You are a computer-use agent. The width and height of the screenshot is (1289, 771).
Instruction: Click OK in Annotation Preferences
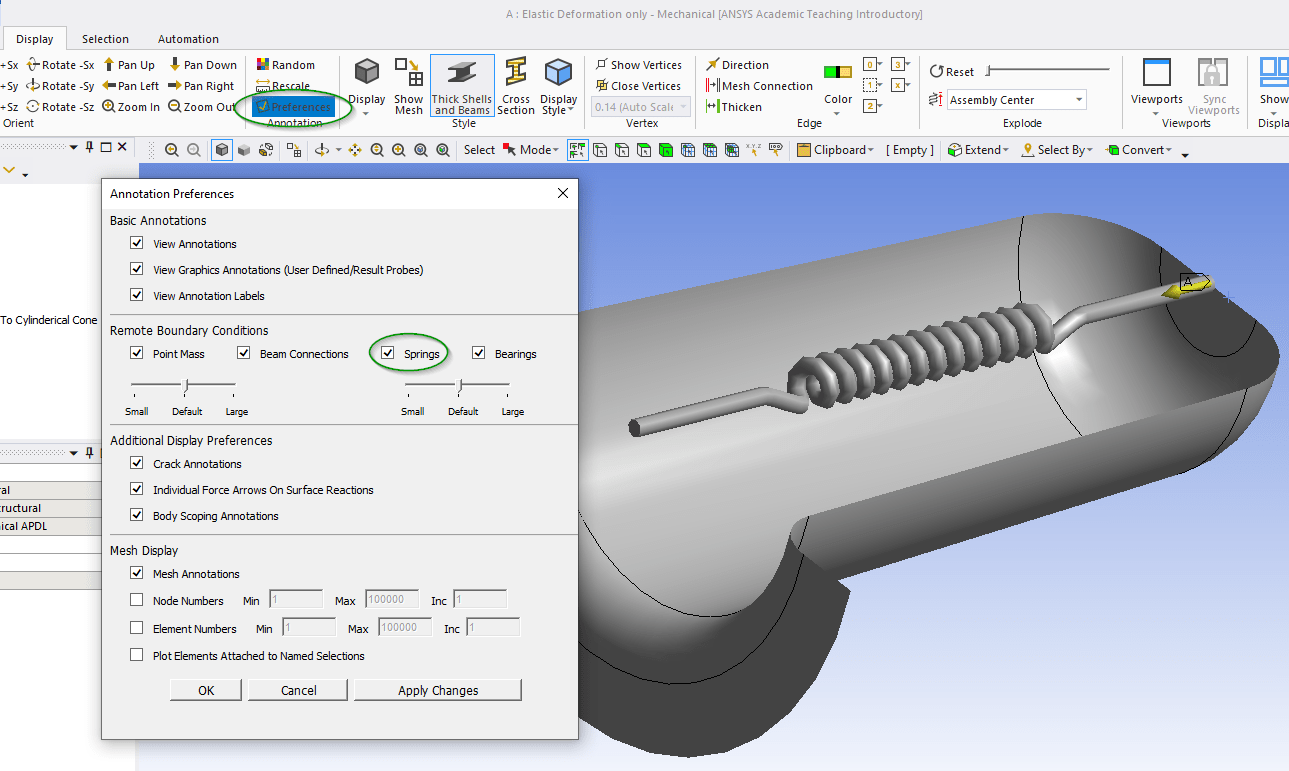206,690
